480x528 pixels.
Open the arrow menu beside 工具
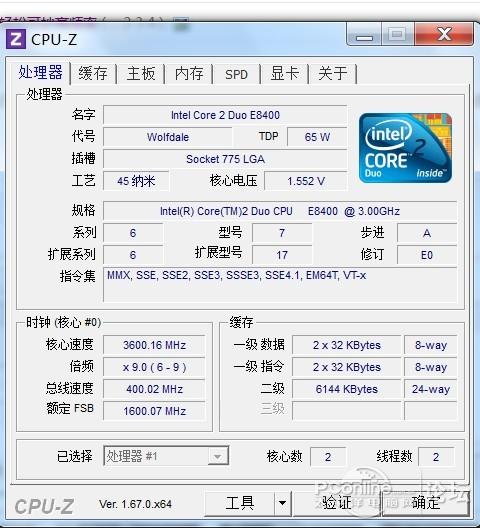(x=282, y=503)
